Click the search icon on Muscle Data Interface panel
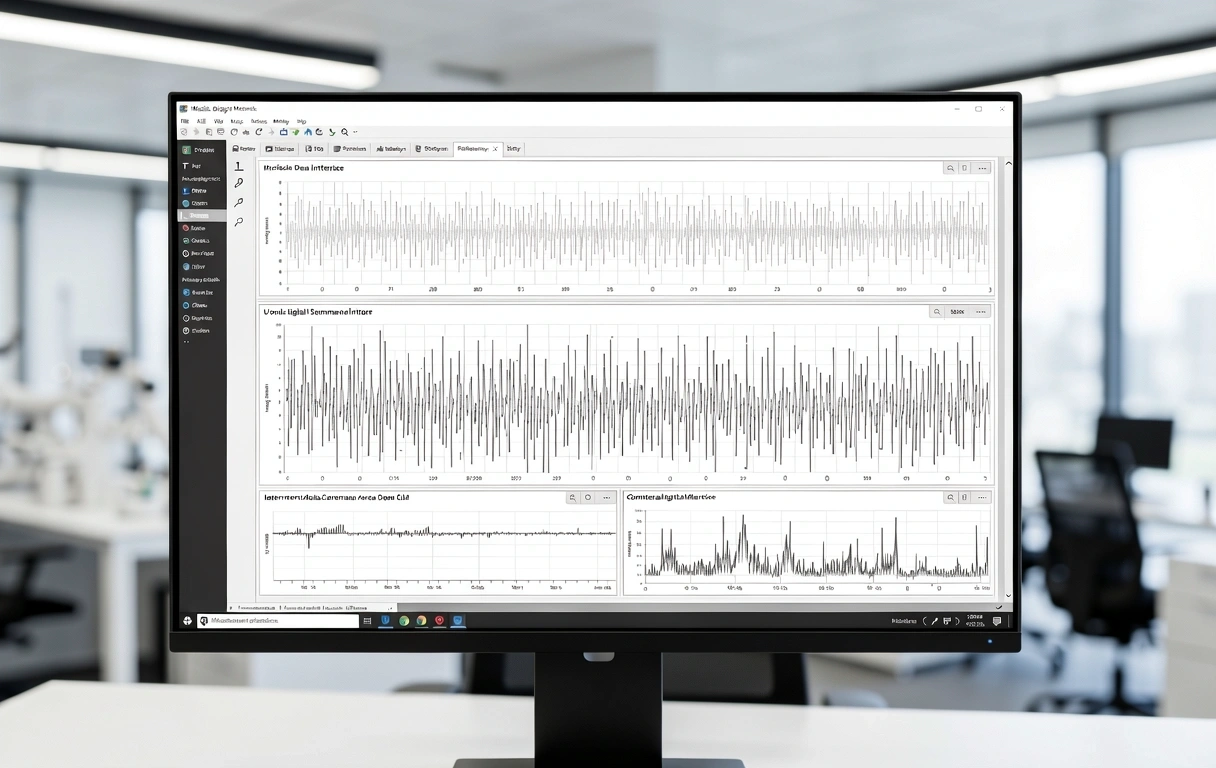1216x768 pixels. [950, 168]
